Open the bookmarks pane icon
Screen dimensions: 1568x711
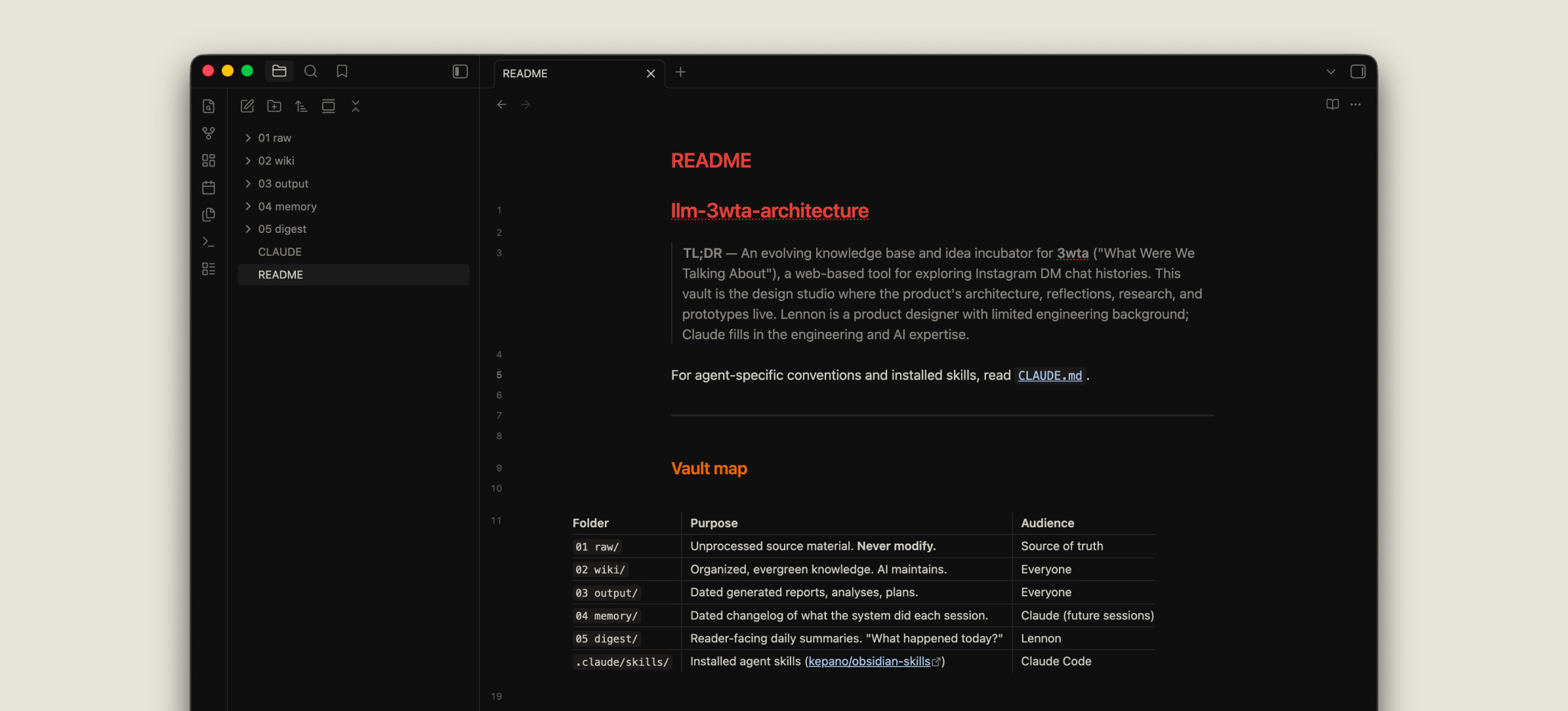click(342, 71)
